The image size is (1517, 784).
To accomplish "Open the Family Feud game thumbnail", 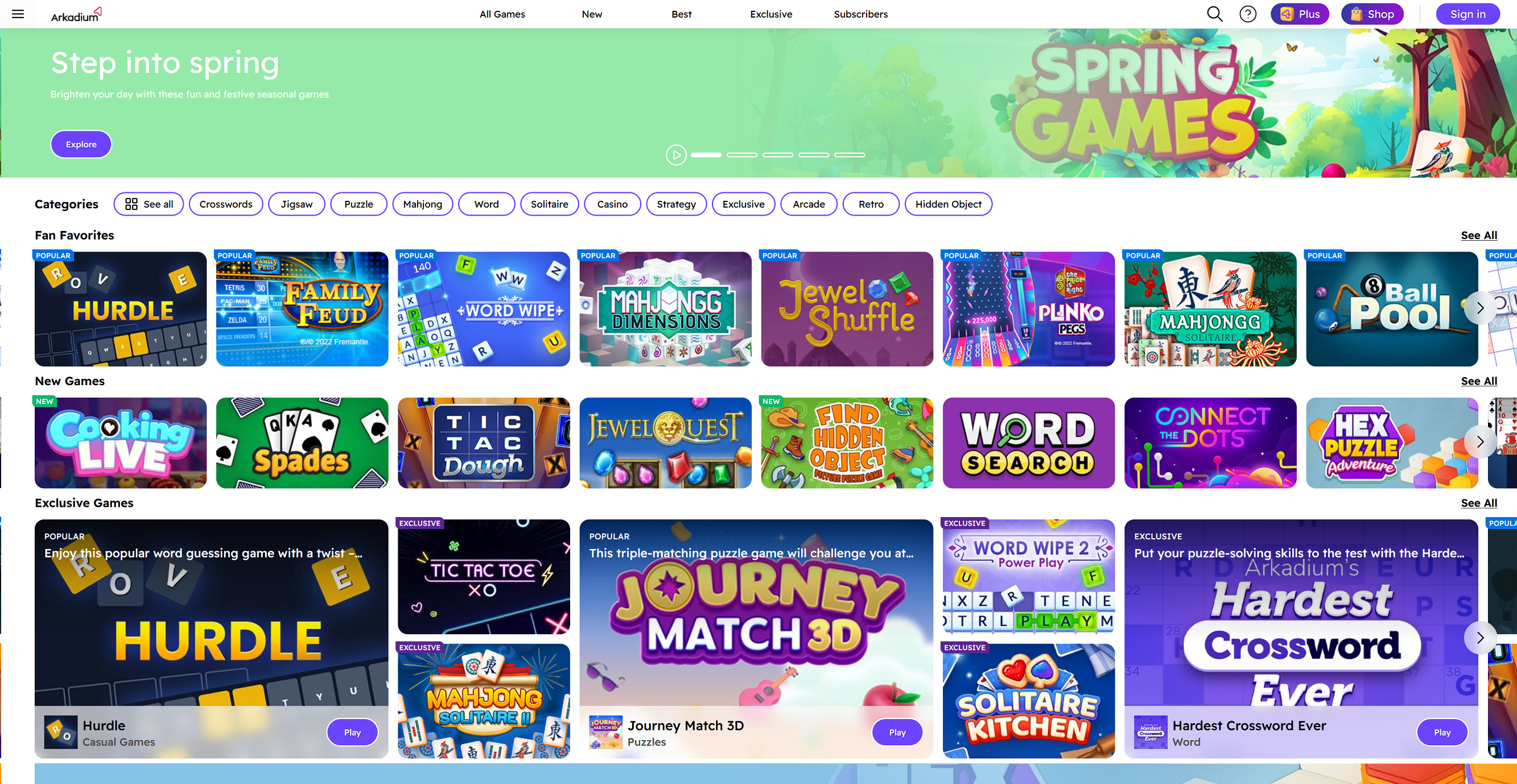I will [x=302, y=309].
